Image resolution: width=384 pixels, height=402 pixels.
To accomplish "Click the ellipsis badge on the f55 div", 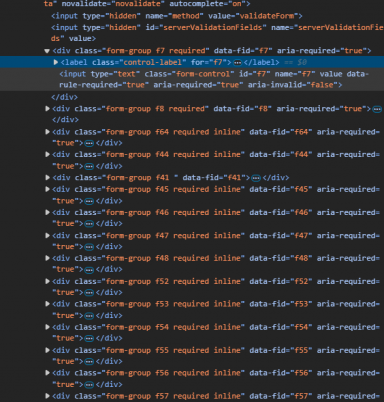I will coord(89,361).
